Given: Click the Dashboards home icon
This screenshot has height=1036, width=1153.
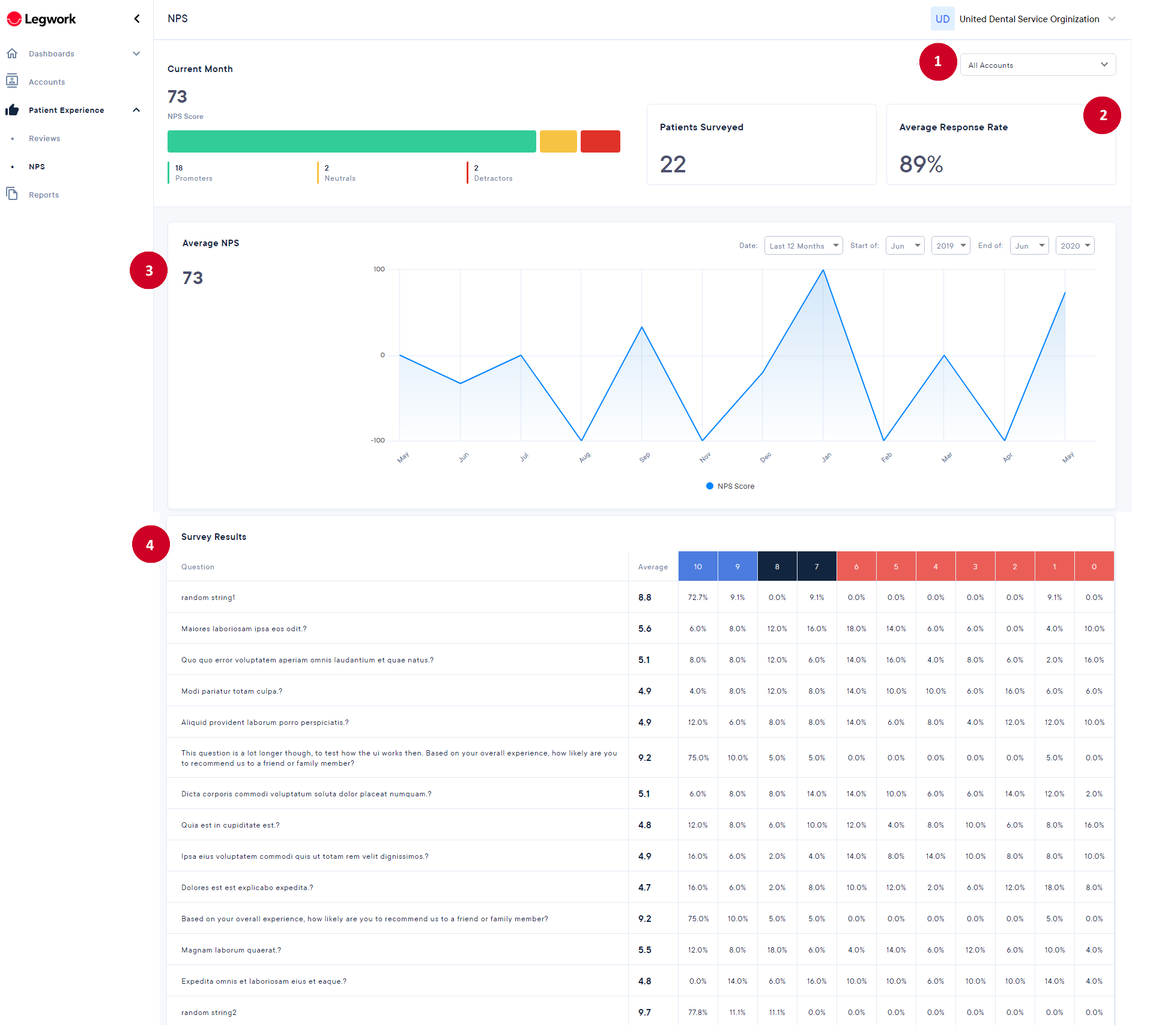Looking at the screenshot, I should click(x=12, y=53).
